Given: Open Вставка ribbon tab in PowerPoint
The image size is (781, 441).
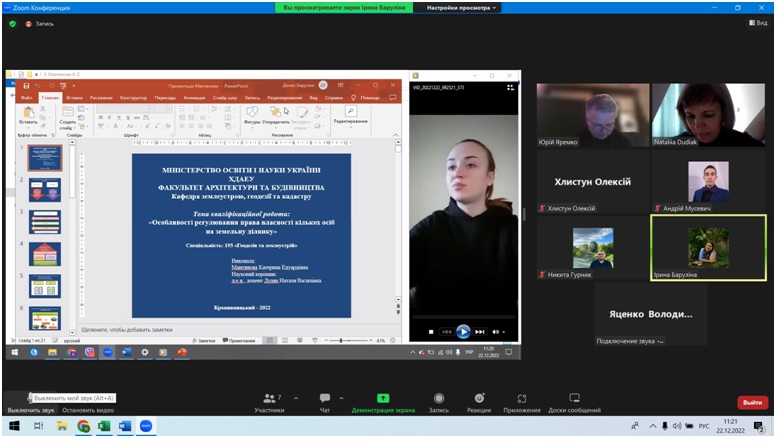Looking at the screenshot, I should point(74,98).
